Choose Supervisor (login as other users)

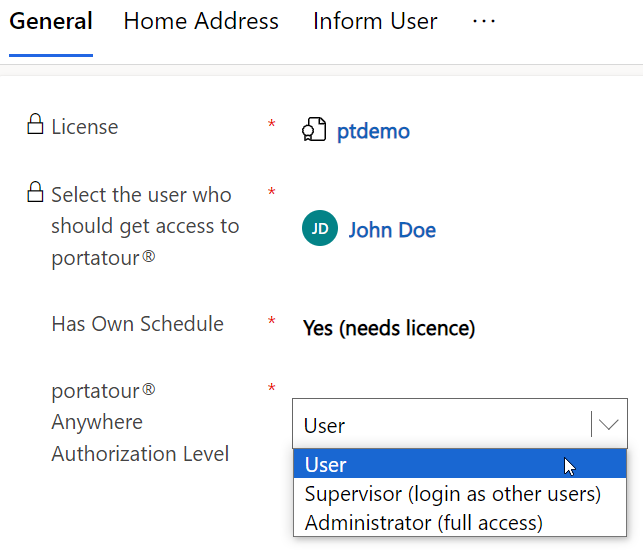[460, 493]
